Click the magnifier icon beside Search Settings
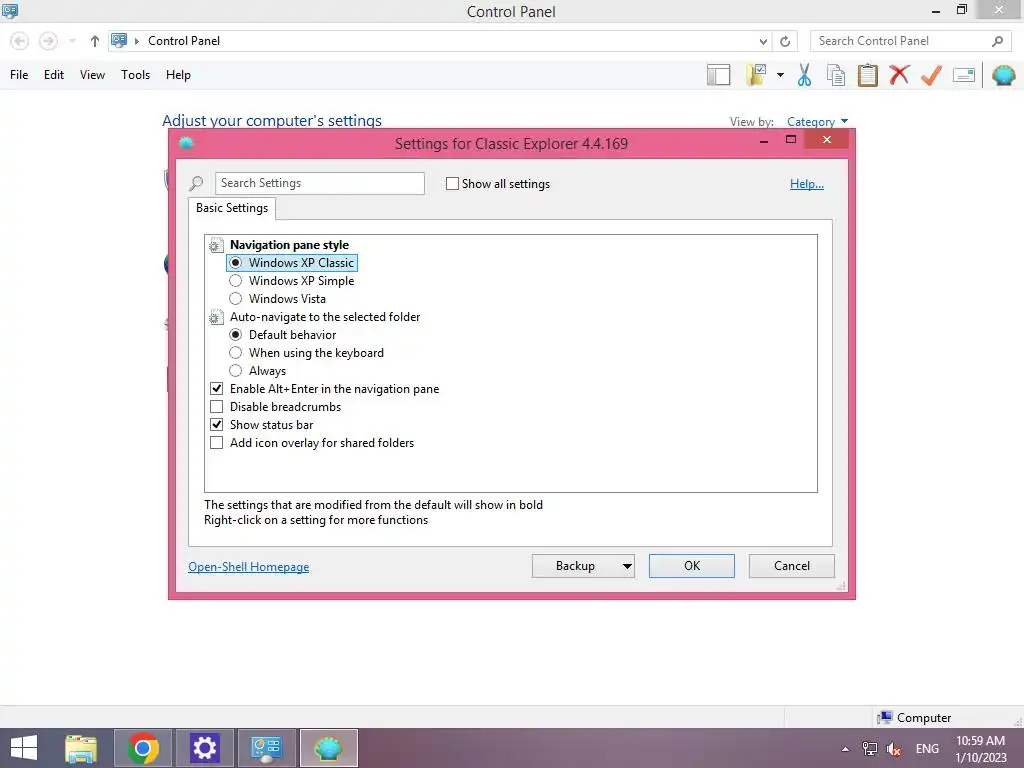 (196, 184)
